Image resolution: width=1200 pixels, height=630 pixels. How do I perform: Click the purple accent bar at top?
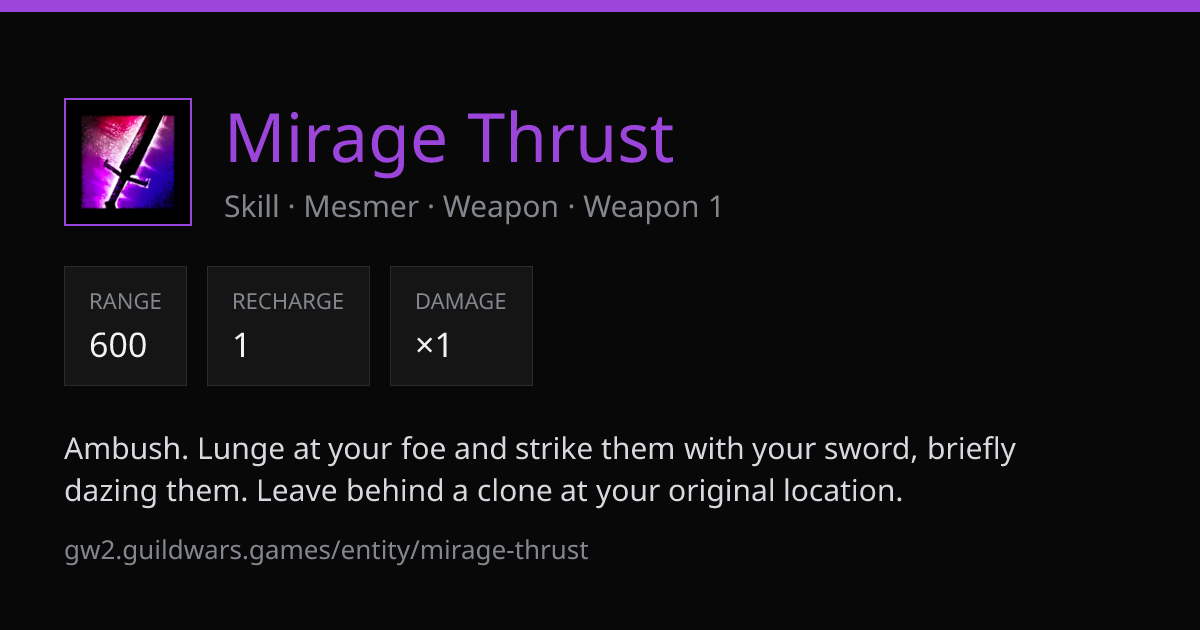click(x=600, y=5)
